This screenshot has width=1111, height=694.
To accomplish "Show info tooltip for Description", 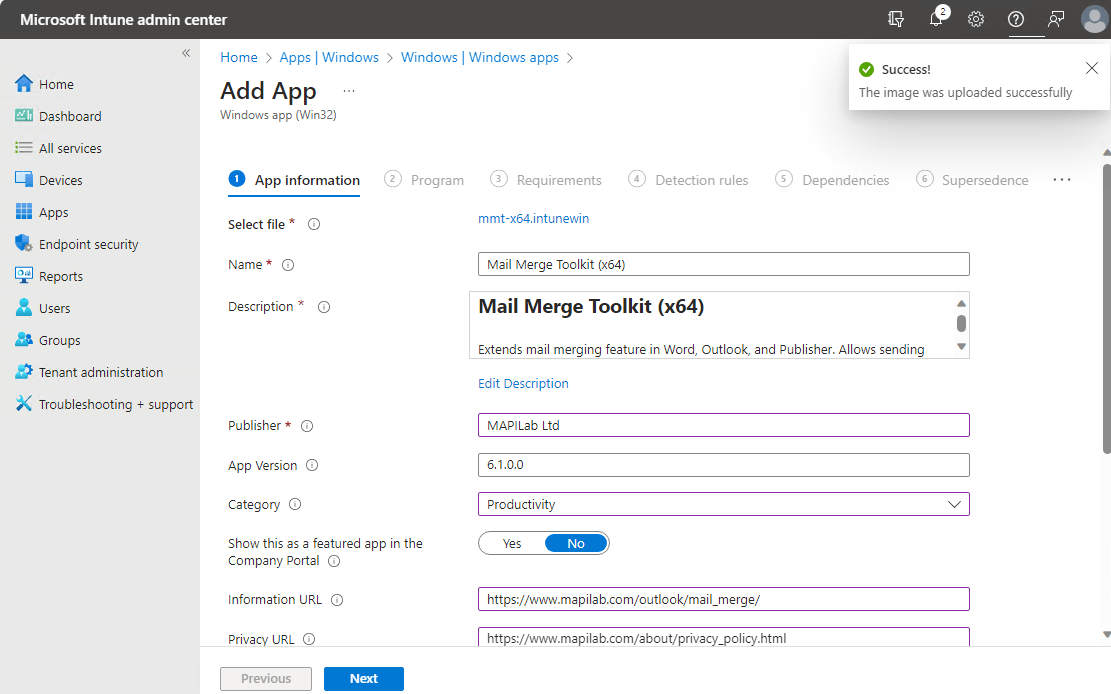I will tap(324, 307).
